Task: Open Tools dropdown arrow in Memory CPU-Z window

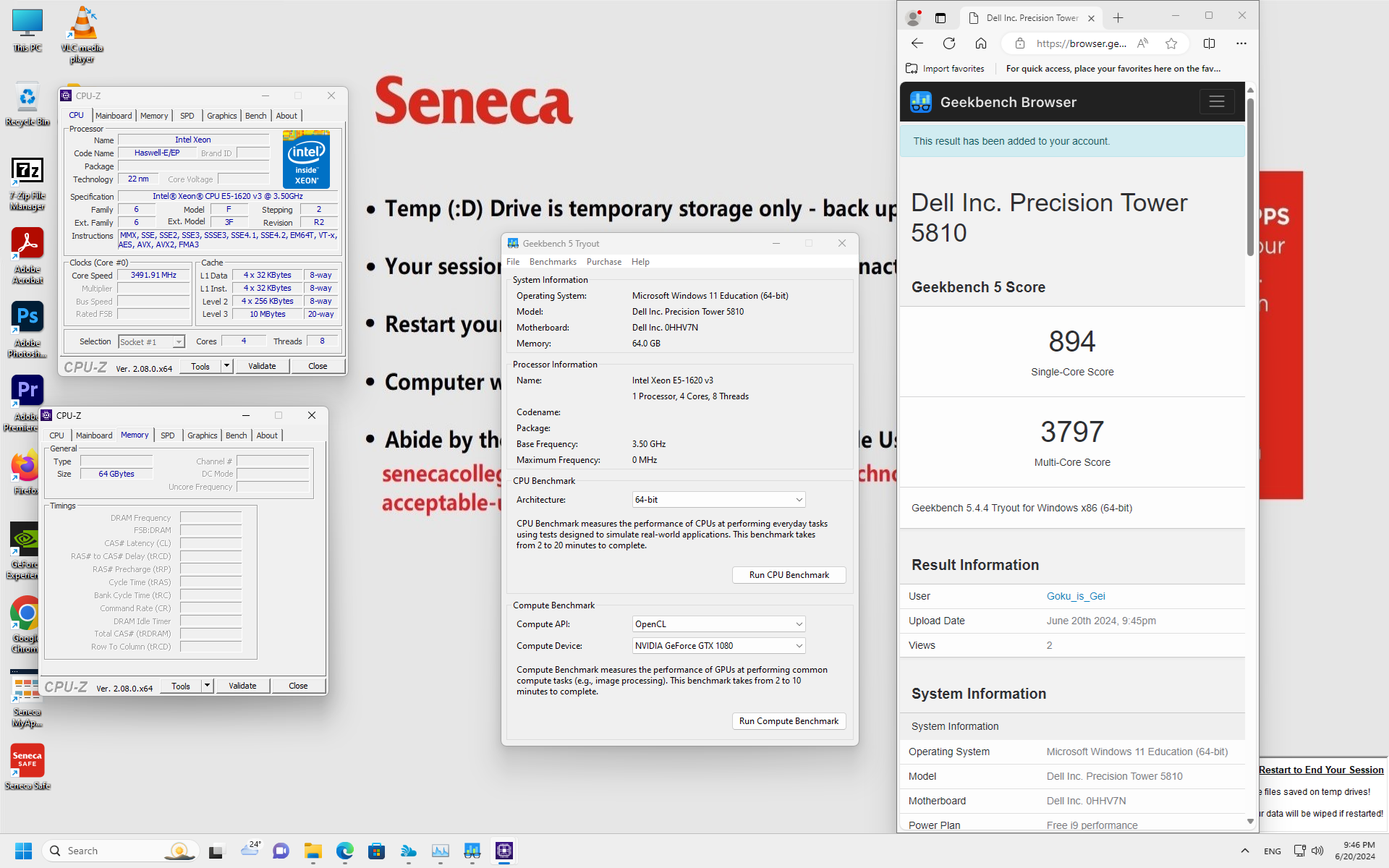Action: tap(207, 686)
